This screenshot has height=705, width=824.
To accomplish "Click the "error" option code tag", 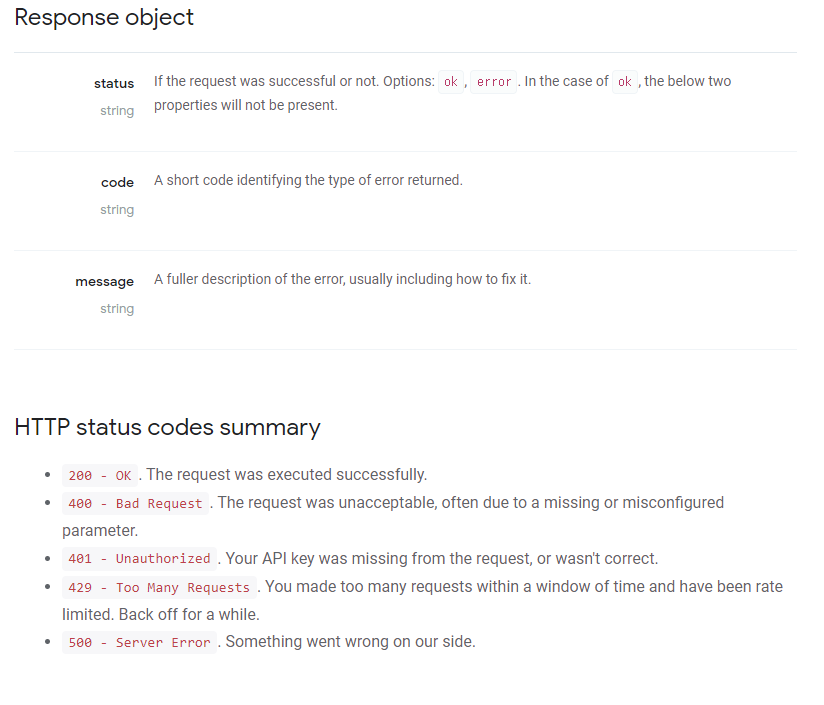I will [494, 82].
